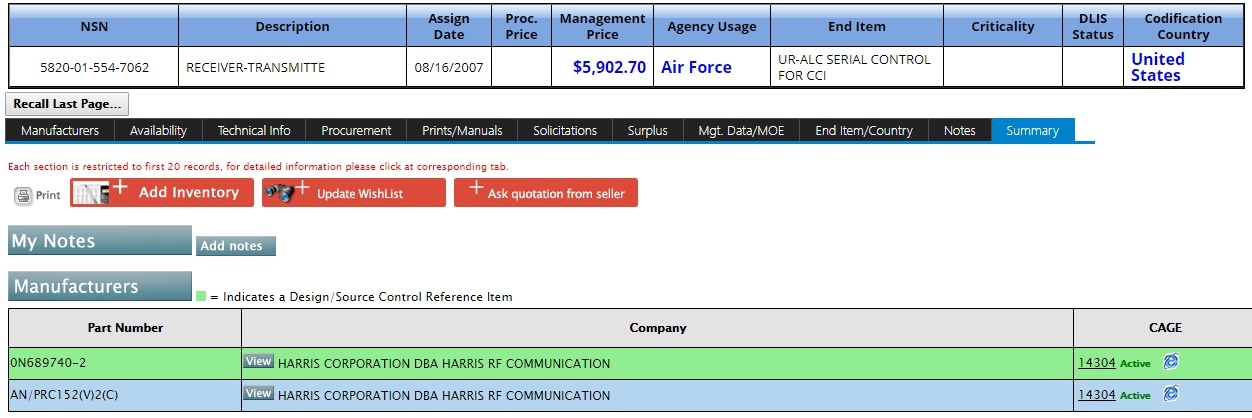Click Update WishList button
The width and height of the screenshot is (1252, 418).
coord(354,193)
